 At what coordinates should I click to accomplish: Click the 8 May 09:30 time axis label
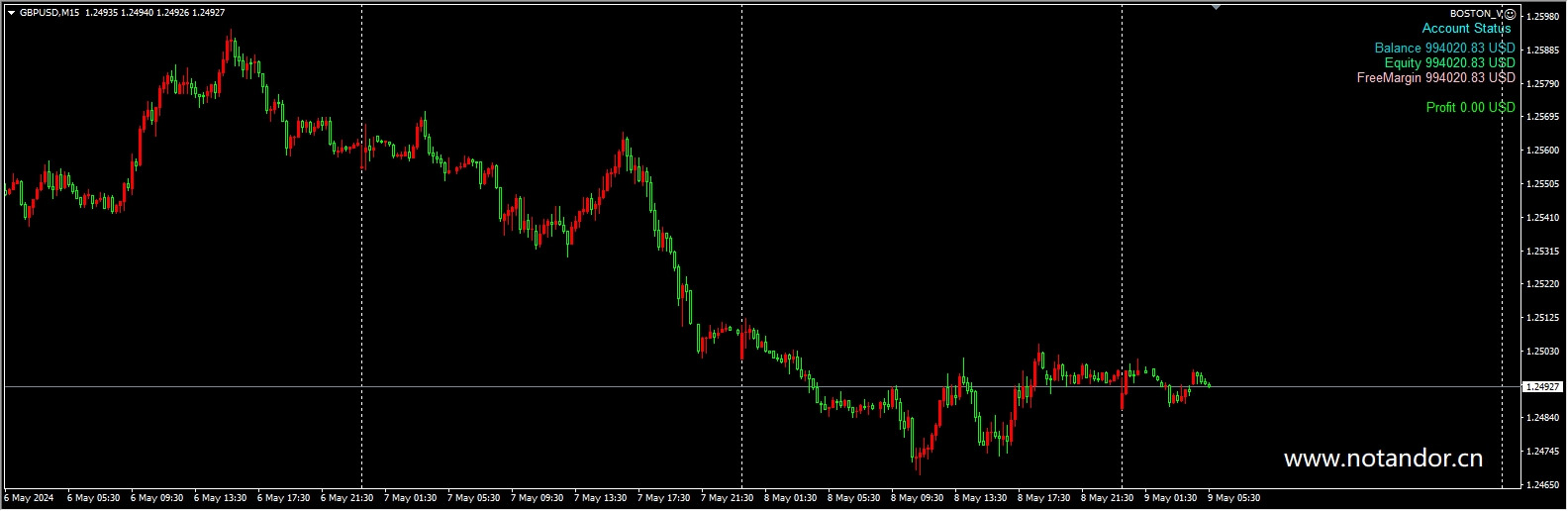[917, 498]
